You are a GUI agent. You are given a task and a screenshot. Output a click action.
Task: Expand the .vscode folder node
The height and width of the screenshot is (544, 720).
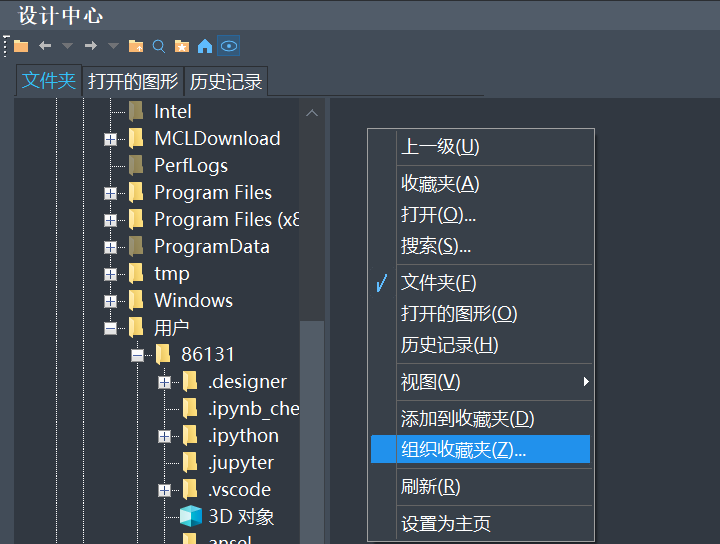pyautogui.click(x=164, y=490)
